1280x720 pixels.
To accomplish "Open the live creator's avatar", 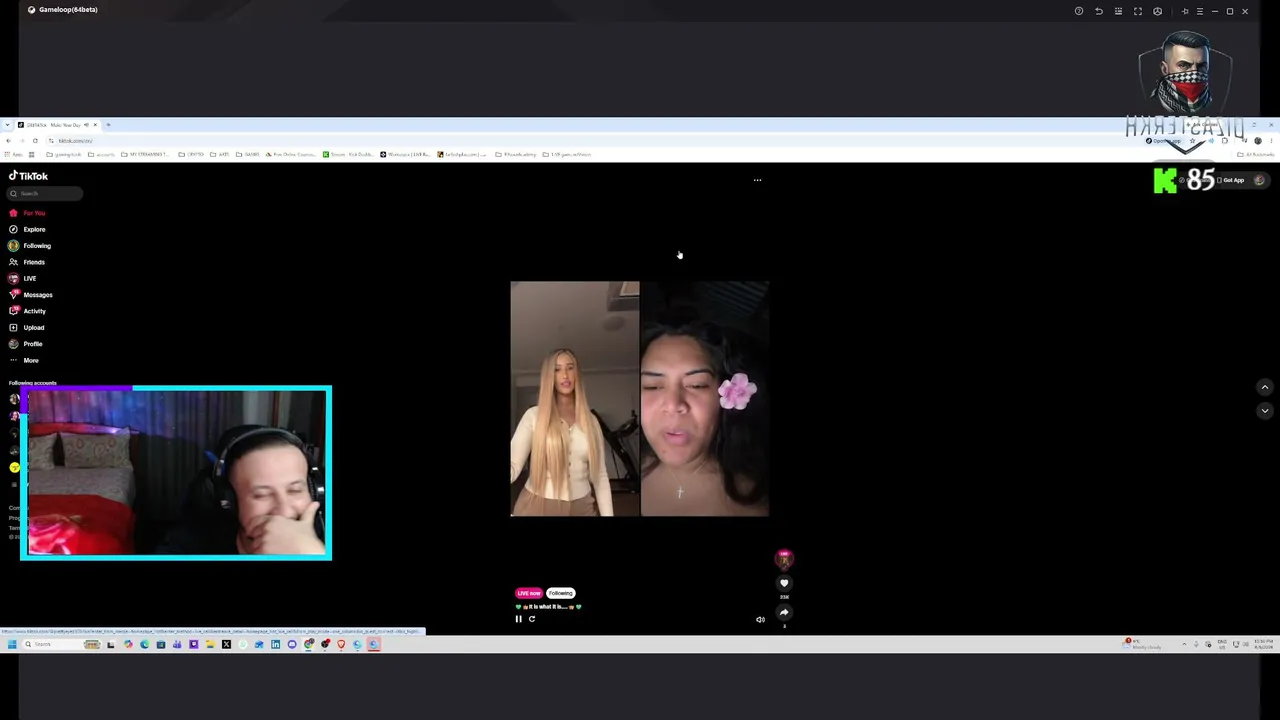I will pos(784,559).
